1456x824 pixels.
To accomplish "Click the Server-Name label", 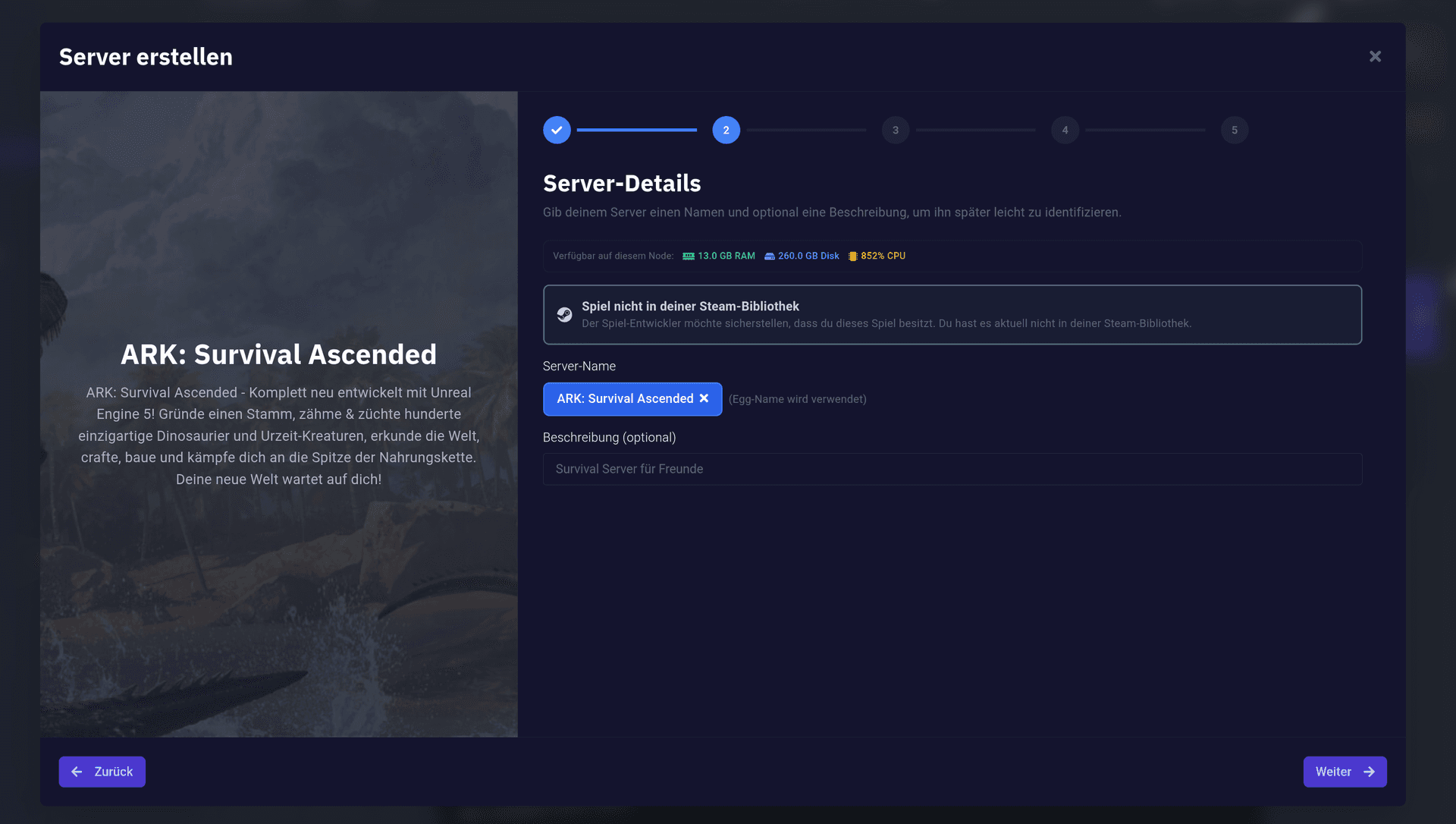I will coord(579,366).
